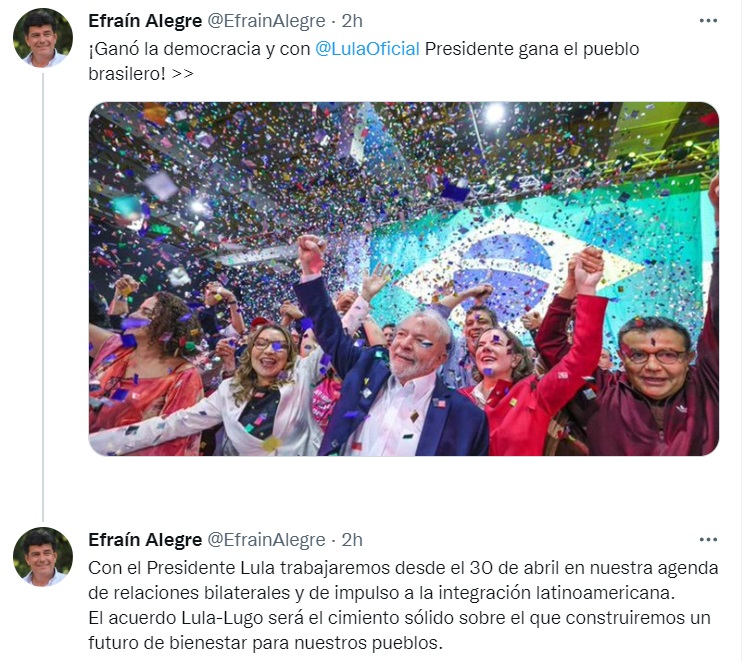
Task: Click Efraín Alegre's avatar on second tweet
Action: (43, 556)
